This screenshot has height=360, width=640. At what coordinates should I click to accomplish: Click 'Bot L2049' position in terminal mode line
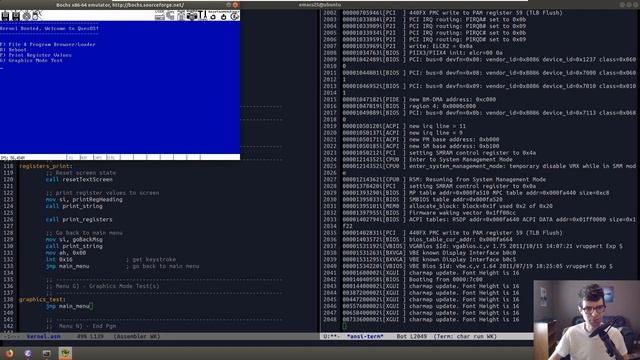(412, 337)
